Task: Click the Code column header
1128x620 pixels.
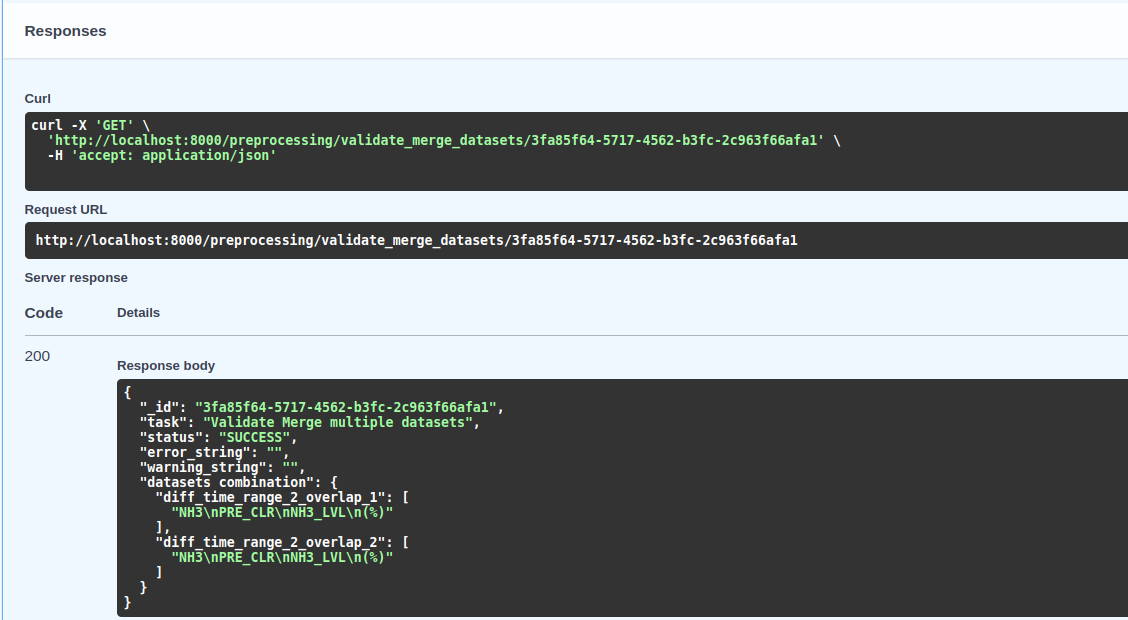Action: pos(44,313)
